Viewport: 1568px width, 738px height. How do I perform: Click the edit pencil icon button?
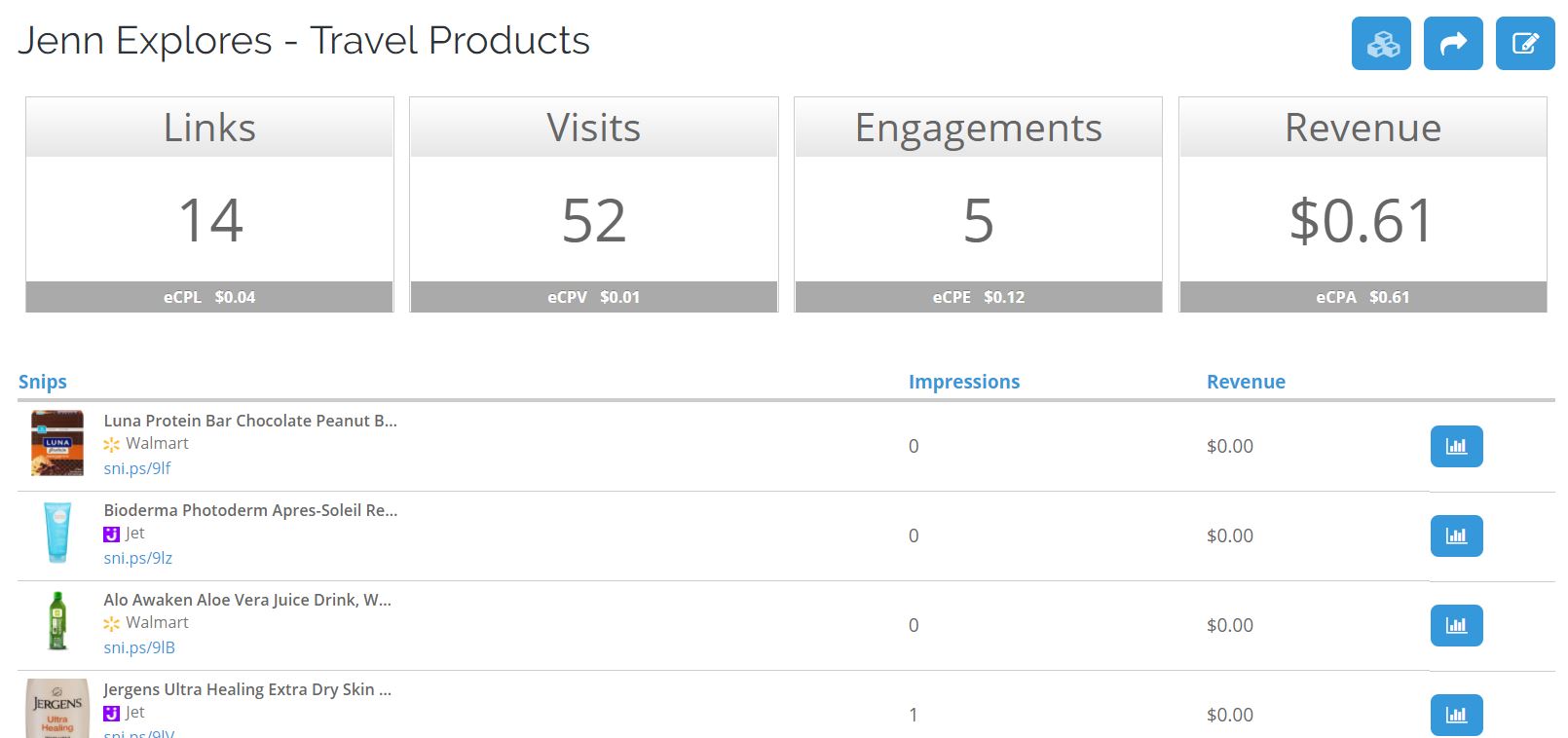click(1525, 44)
